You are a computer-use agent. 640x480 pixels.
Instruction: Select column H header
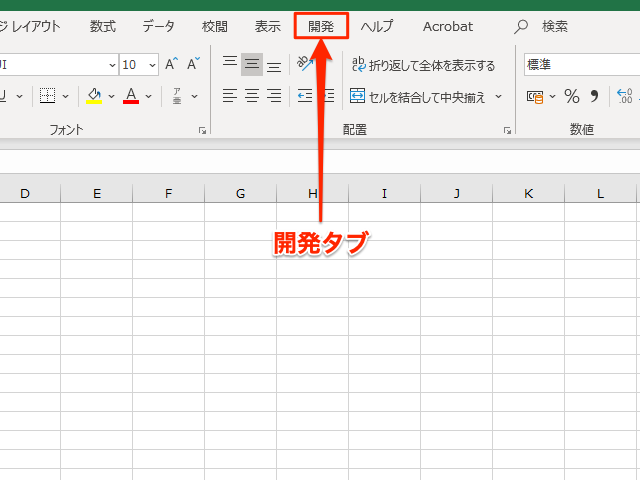313,193
